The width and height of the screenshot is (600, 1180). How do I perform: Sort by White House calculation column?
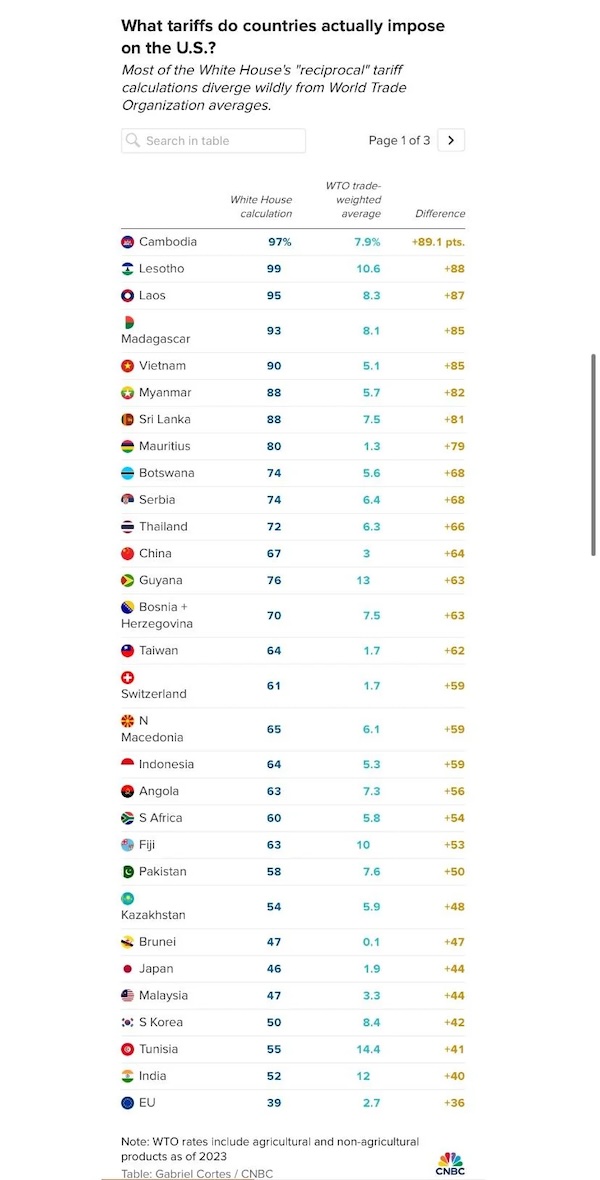(261, 207)
